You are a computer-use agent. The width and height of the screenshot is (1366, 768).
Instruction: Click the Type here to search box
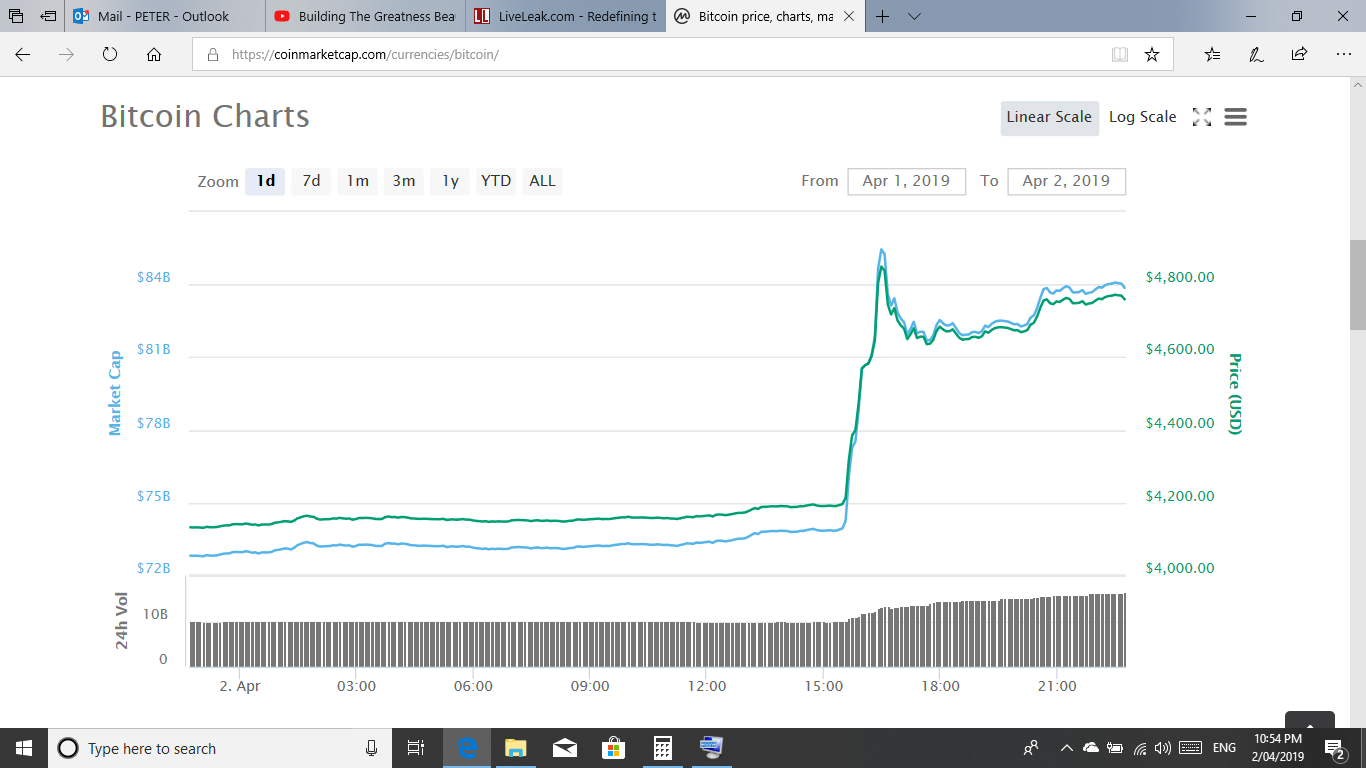coord(219,748)
